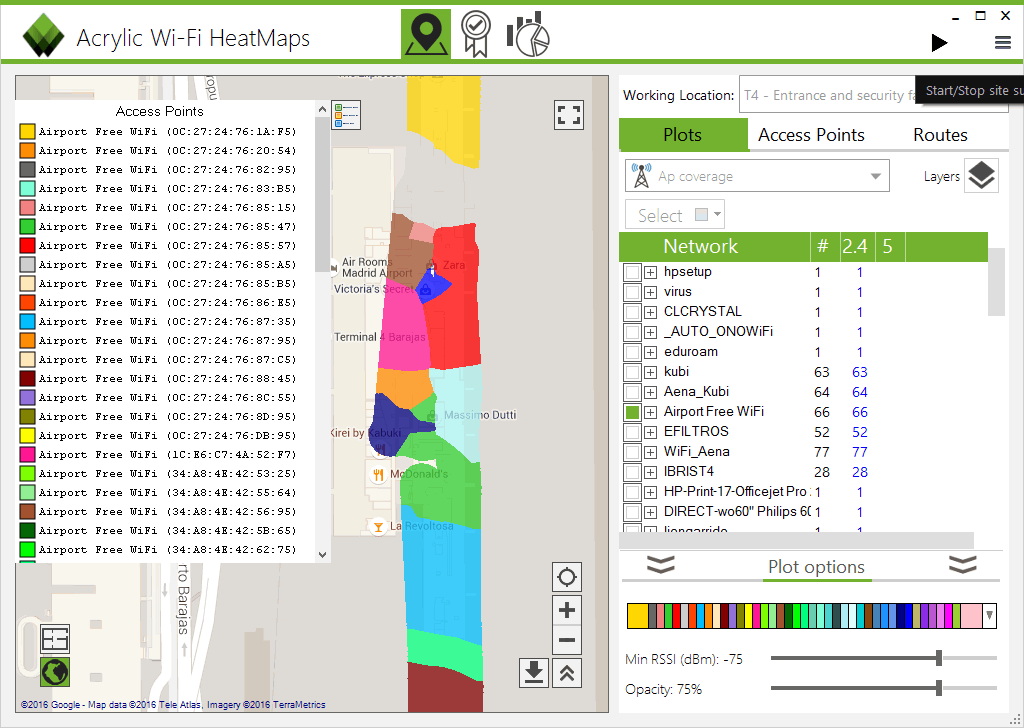Viewport: 1024px width, 728px height.
Task: Check the CLCRYSTAL network checkbox
Action: coord(632,312)
